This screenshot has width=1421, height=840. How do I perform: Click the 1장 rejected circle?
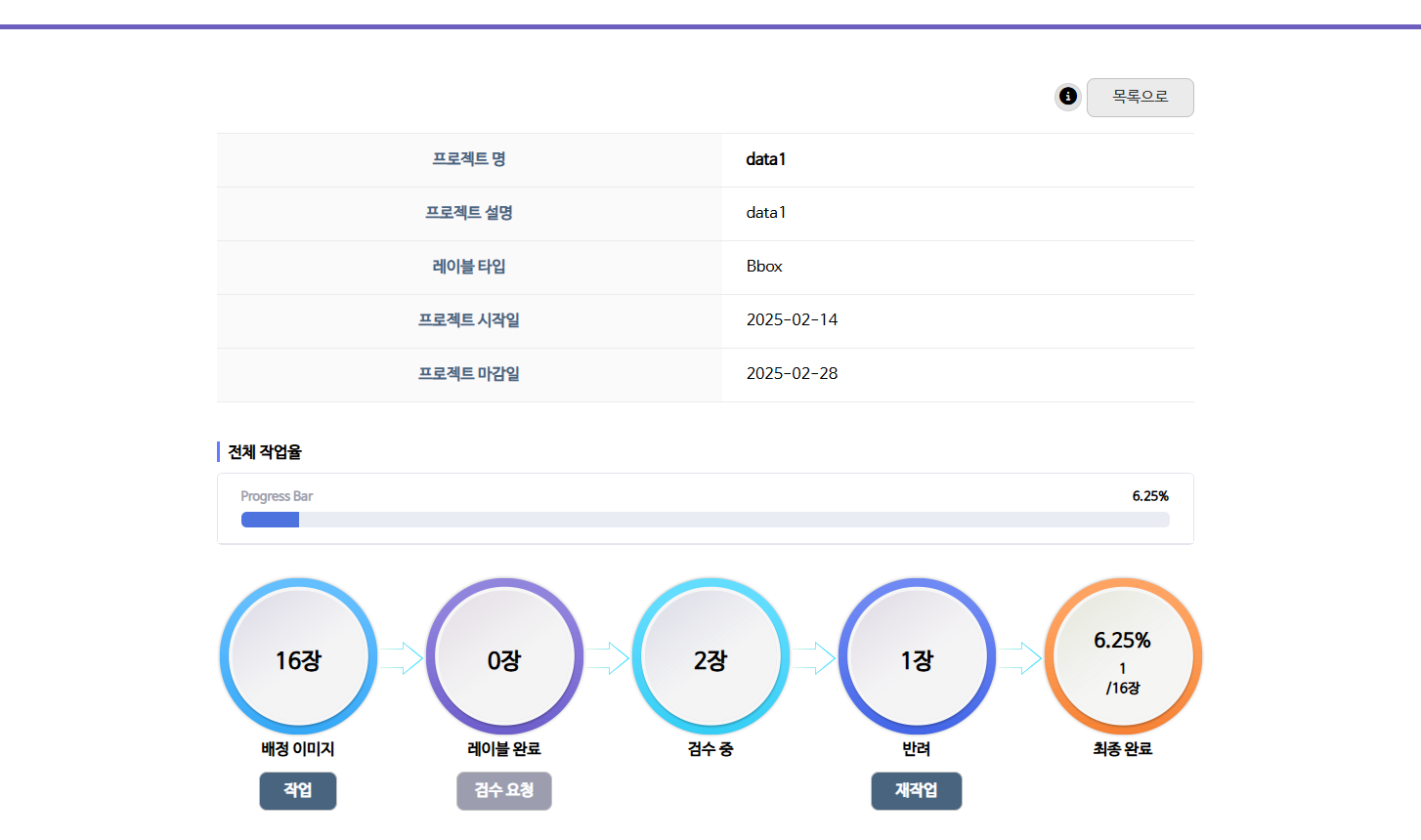[917, 657]
